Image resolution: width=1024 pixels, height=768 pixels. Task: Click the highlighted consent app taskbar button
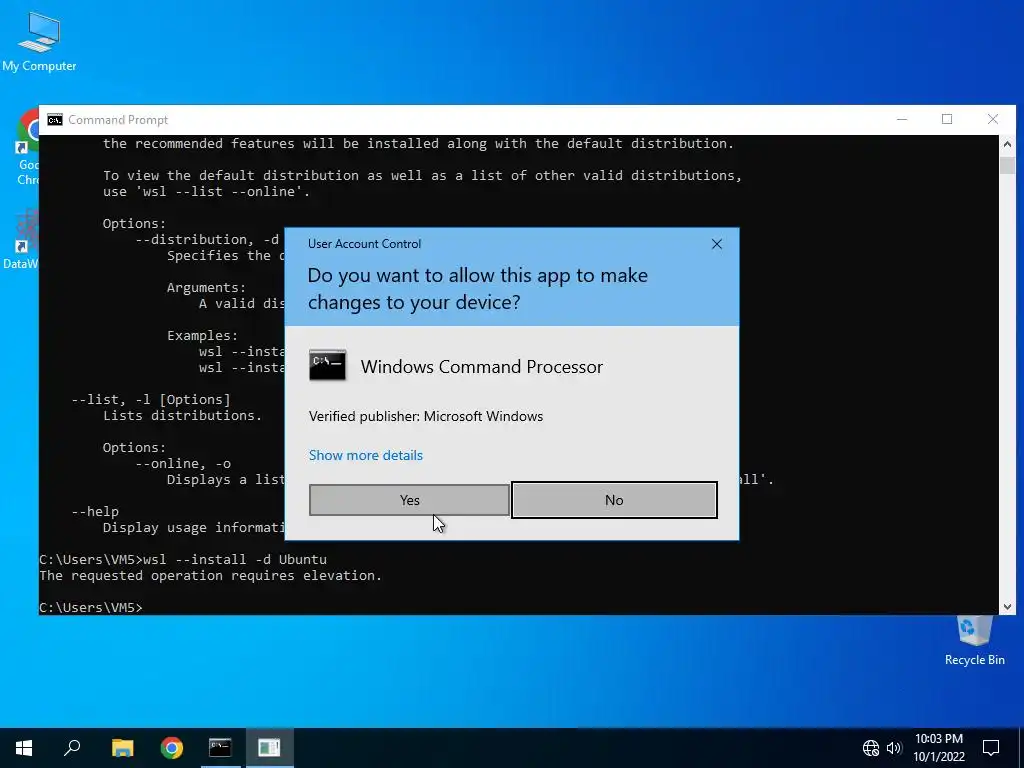pos(269,748)
